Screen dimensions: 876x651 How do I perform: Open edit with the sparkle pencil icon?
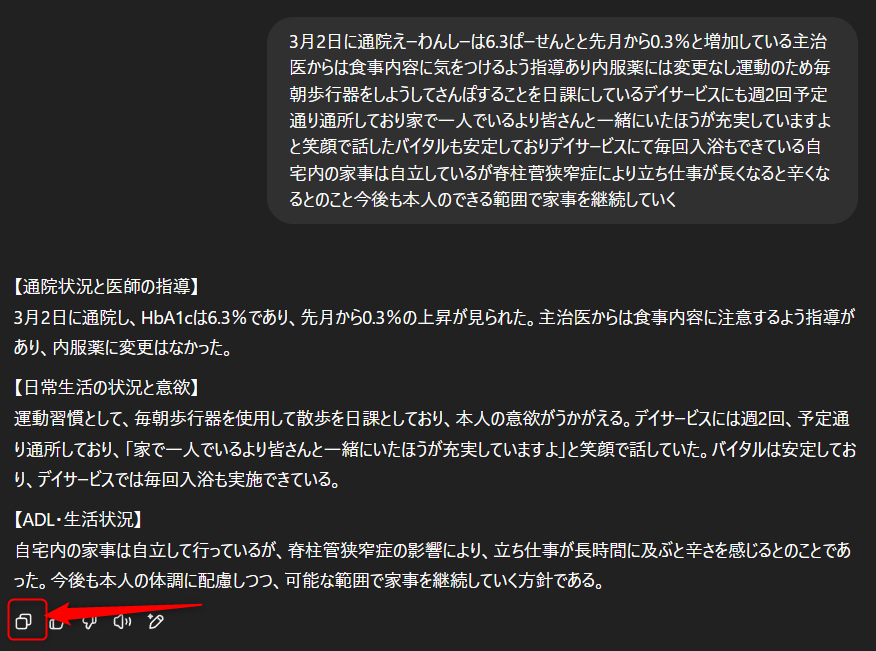[x=155, y=621]
